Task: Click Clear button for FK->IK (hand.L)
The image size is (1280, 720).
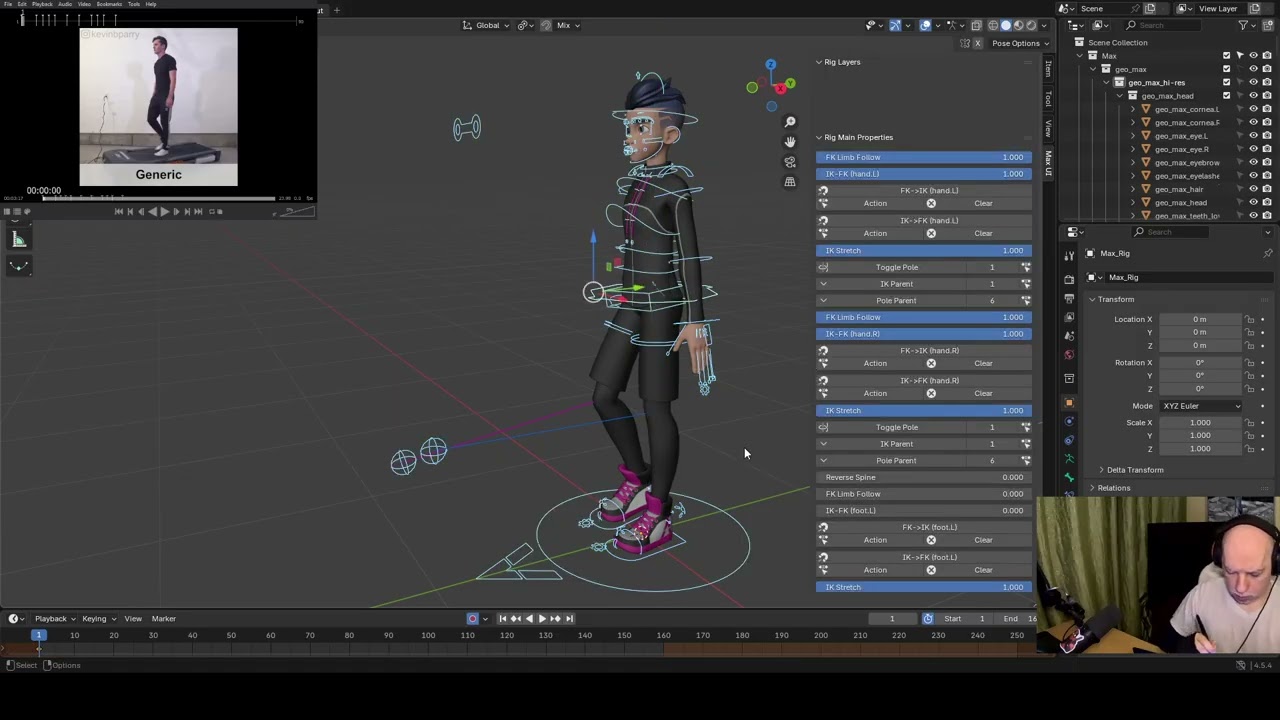Action: [983, 203]
